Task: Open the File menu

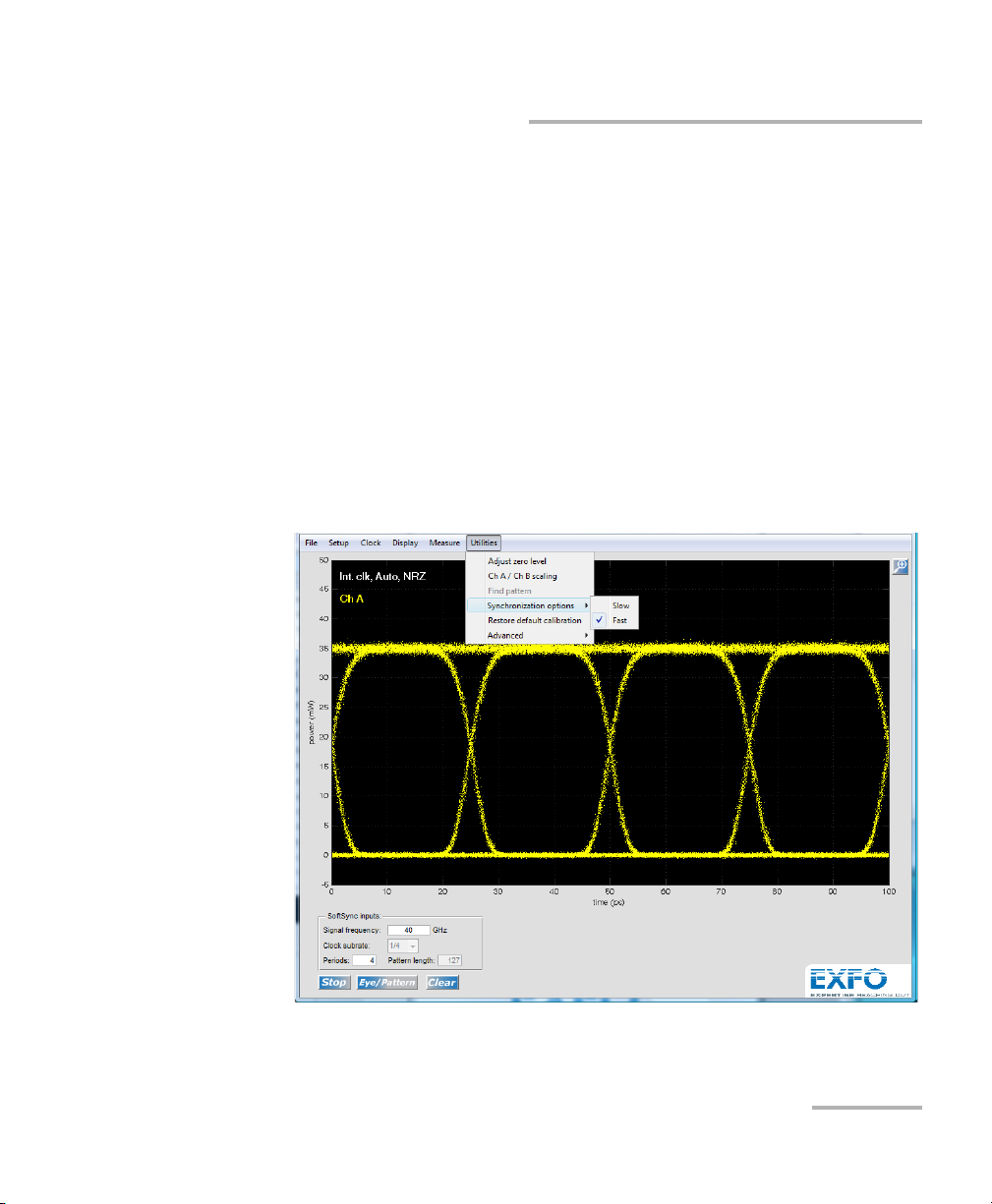Action: tap(311, 543)
